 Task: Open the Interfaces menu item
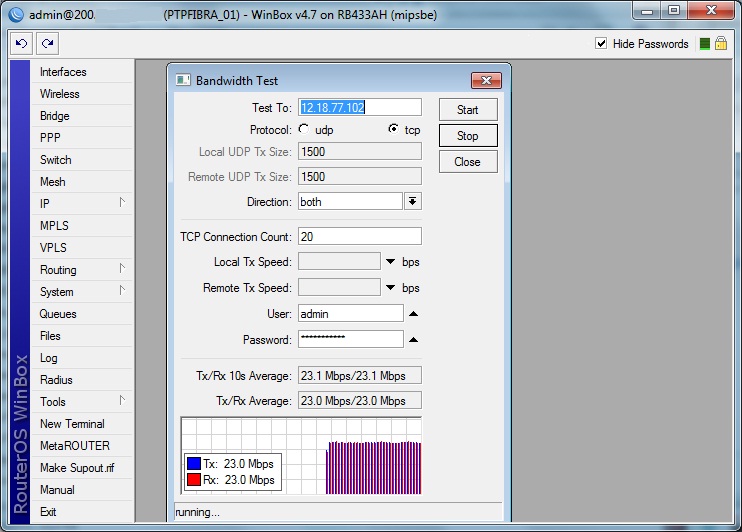click(81, 72)
